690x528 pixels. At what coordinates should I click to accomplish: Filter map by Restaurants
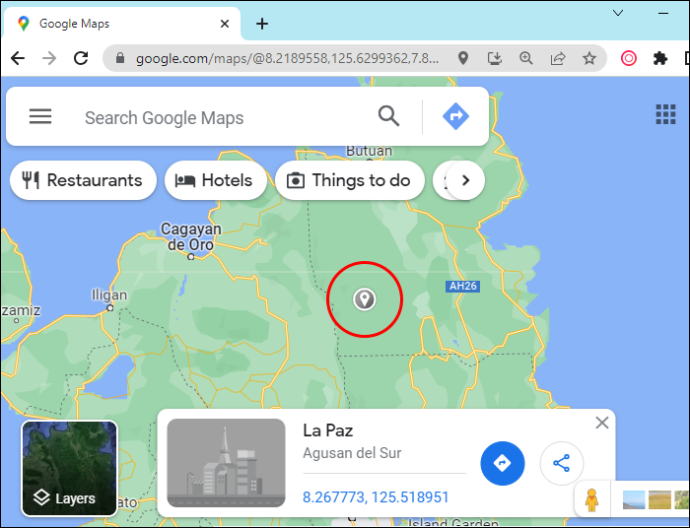pyautogui.click(x=83, y=180)
